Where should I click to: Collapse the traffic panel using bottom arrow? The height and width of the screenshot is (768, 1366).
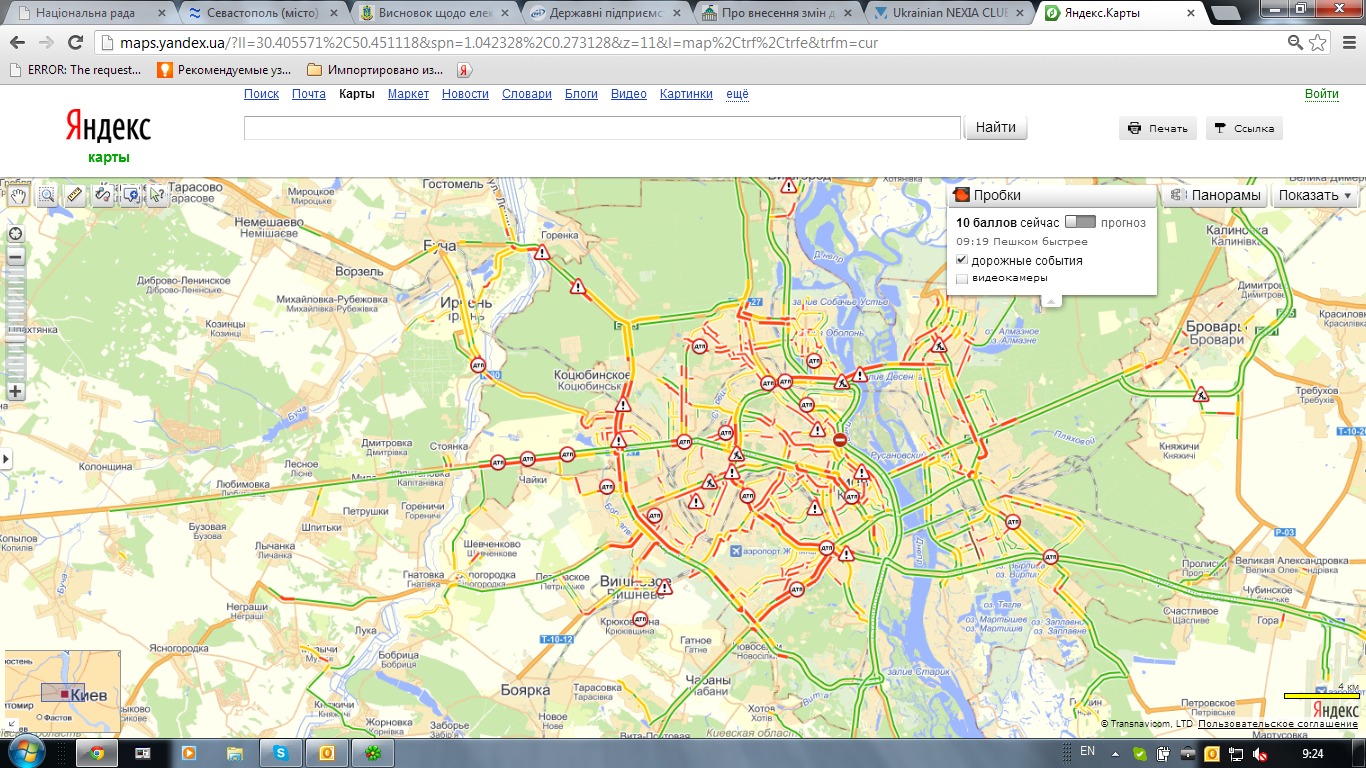[1051, 300]
